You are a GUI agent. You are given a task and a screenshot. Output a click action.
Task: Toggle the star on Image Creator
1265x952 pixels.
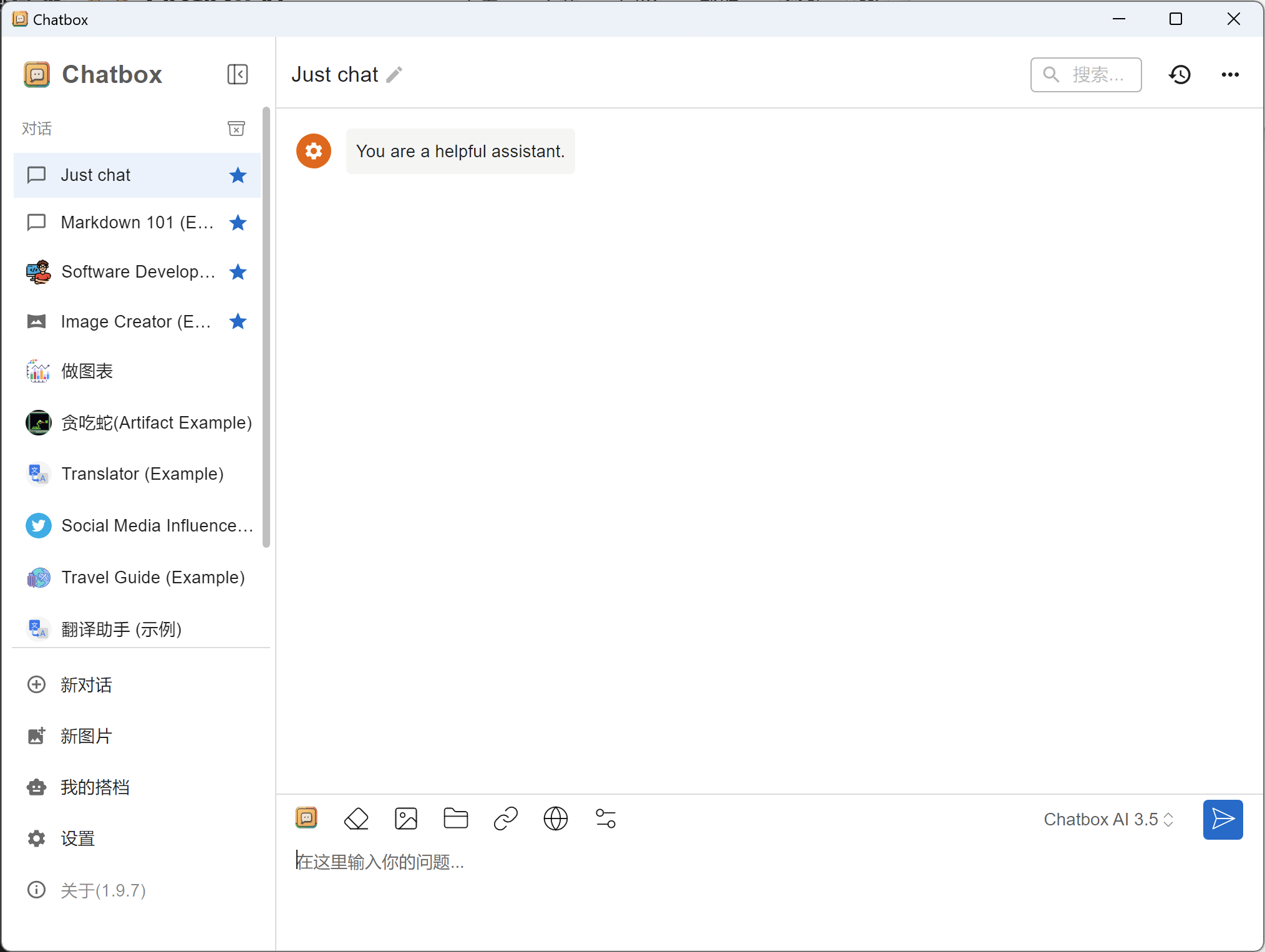tap(238, 321)
